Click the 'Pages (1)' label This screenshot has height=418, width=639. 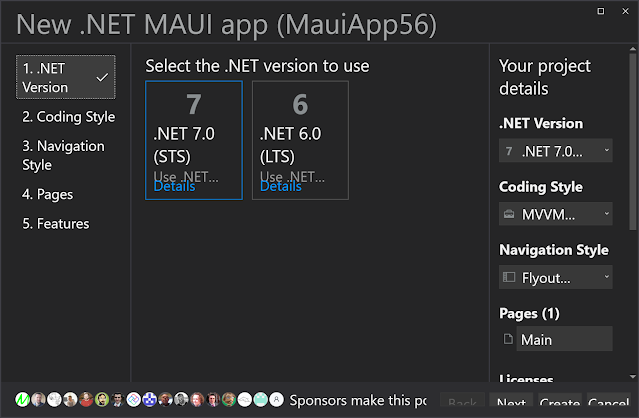click(x=529, y=313)
